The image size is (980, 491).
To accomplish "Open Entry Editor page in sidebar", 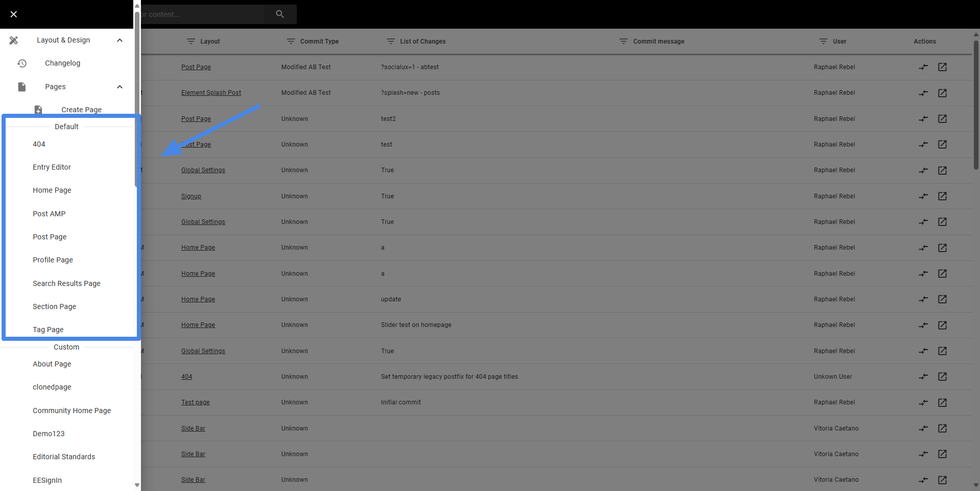I will pos(52,167).
